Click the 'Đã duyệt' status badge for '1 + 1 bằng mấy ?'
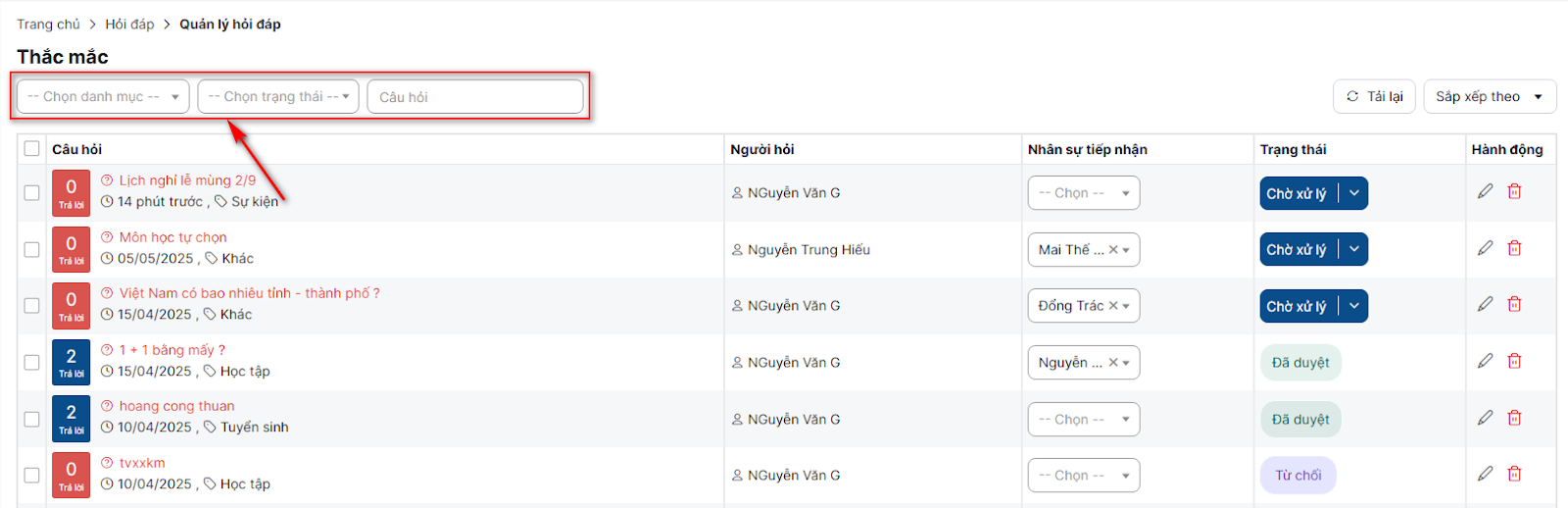 pyautogui.click(x=1299, y=363)
